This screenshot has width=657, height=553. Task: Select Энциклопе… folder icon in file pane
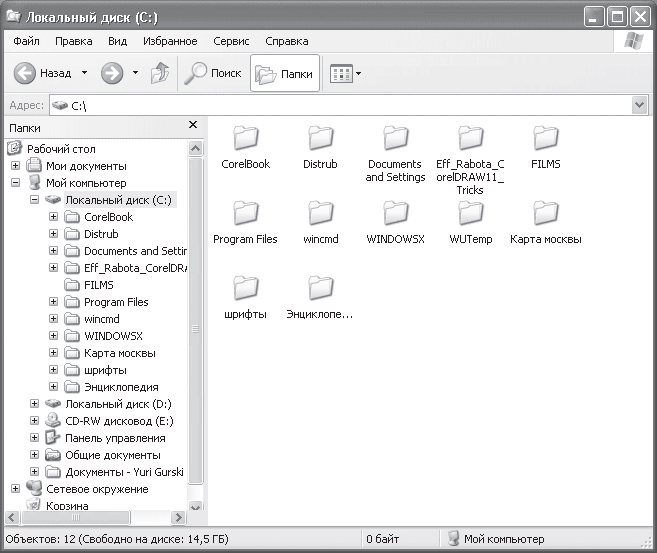[x=321, y=288]
